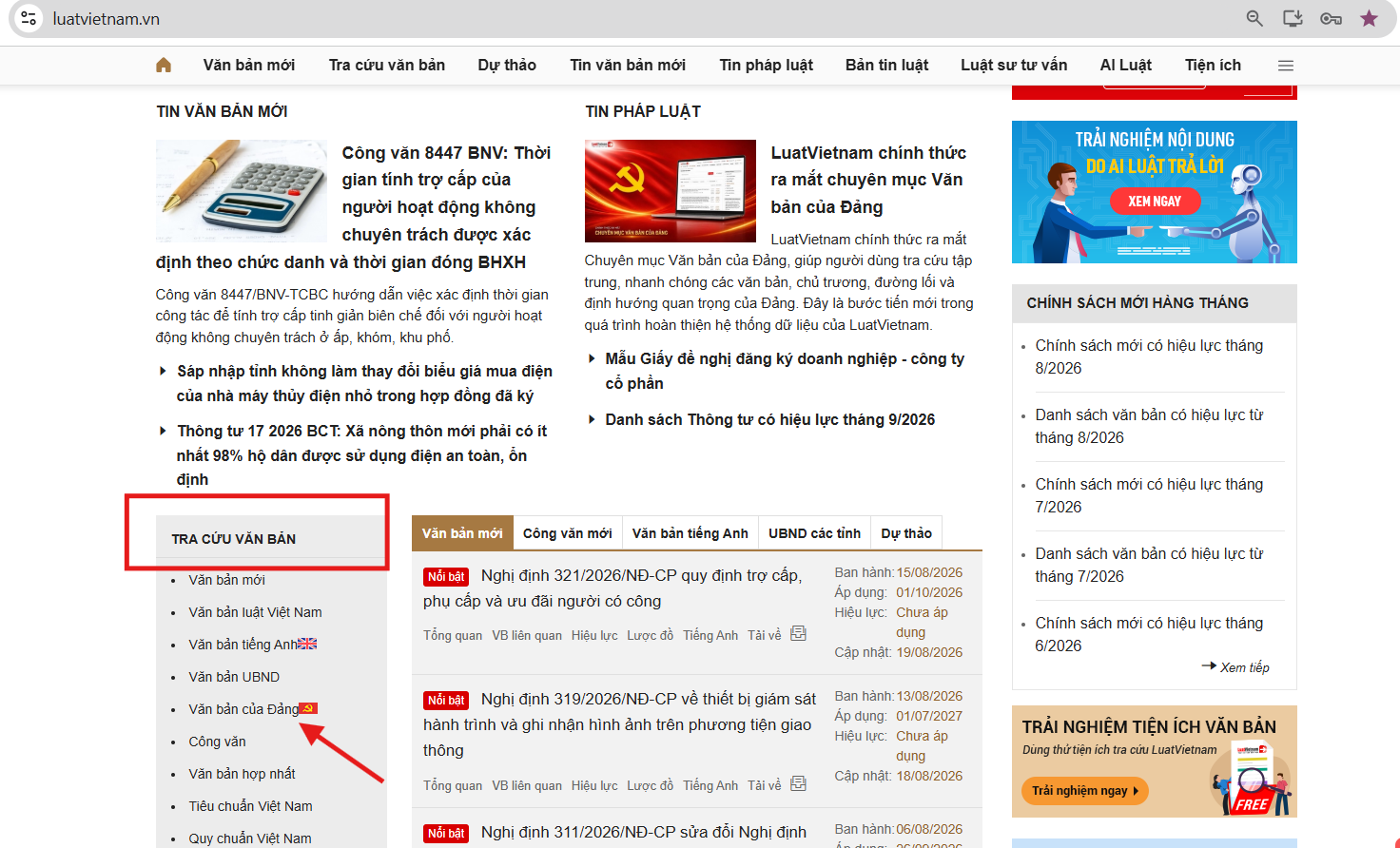Screen dimensions: 1400x848
Task: Open Quy chuẩn Việt Nam in the sidebar
Action: (250, 838)
